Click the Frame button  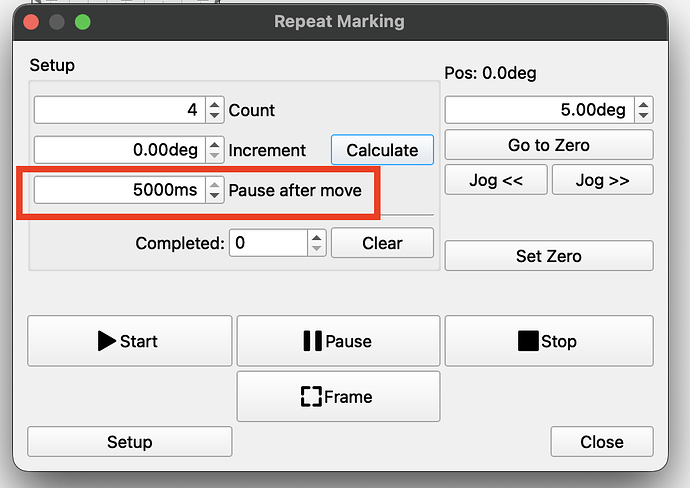click(338, 397)
